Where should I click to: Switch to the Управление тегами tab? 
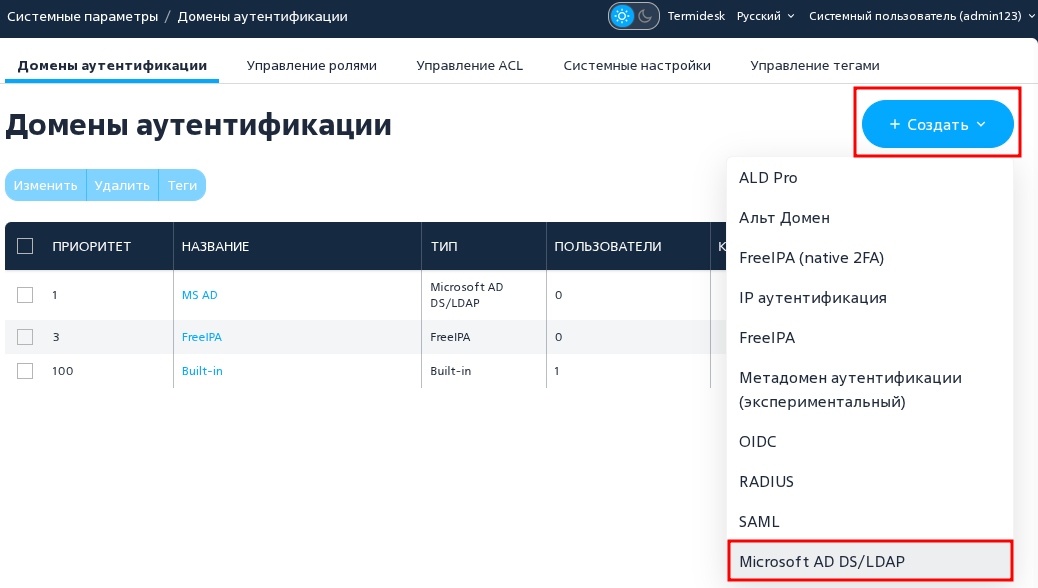[815, 66]
